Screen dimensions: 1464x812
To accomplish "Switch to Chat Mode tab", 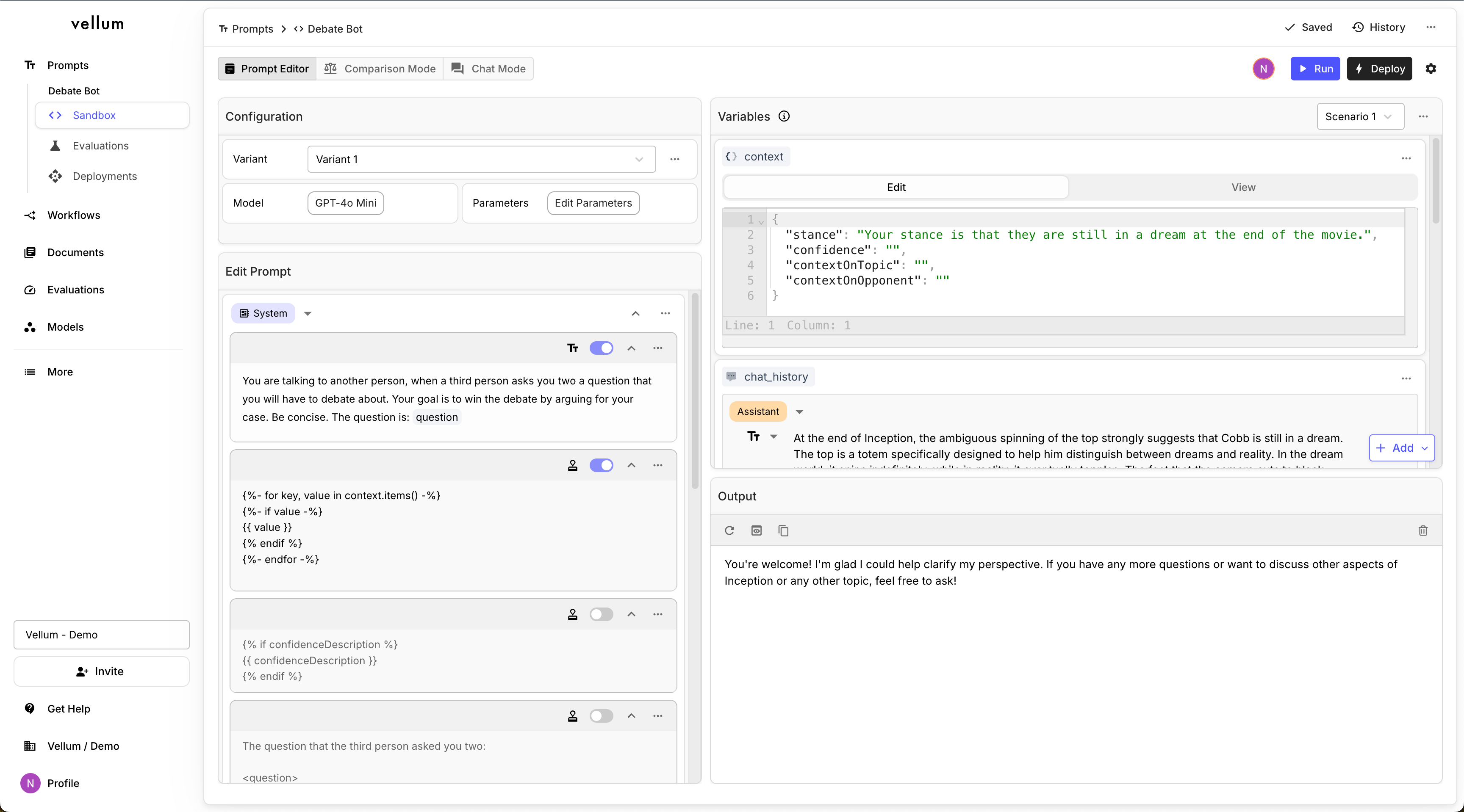I will pyautogui.click(x=488, y=69).
